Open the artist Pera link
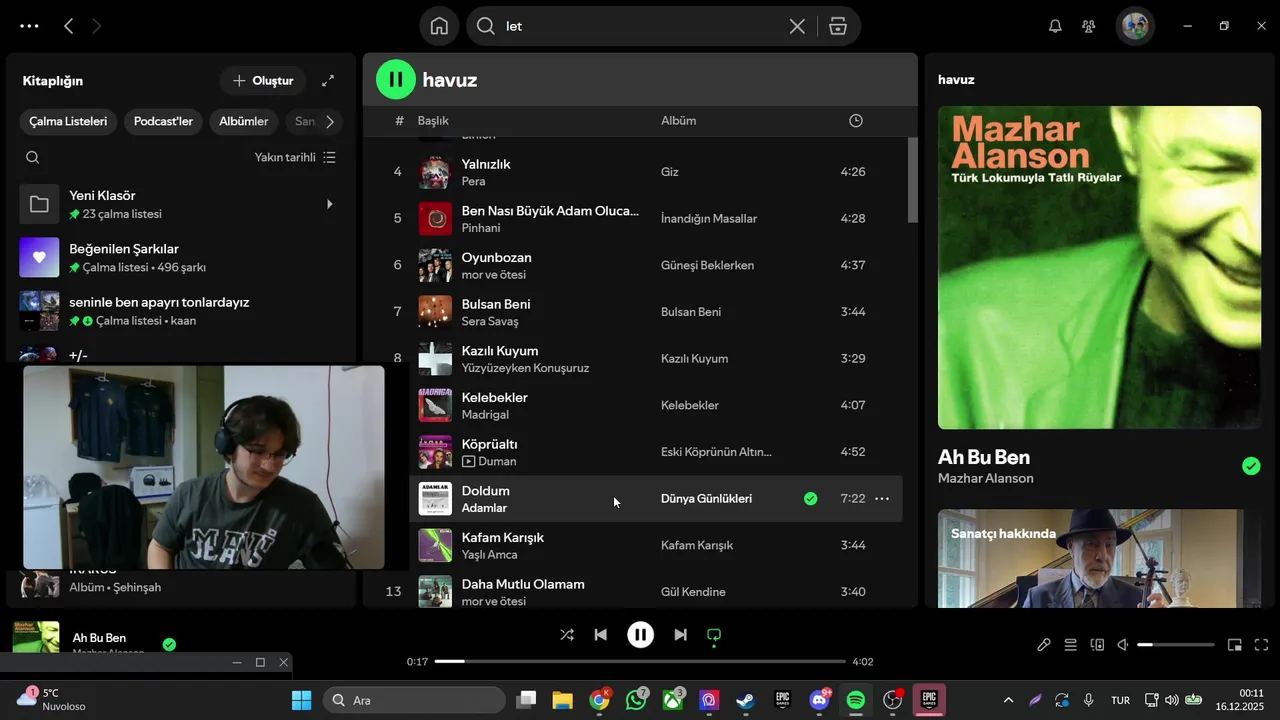Screen dimensions: 1280x720 (x=473, y=181)
